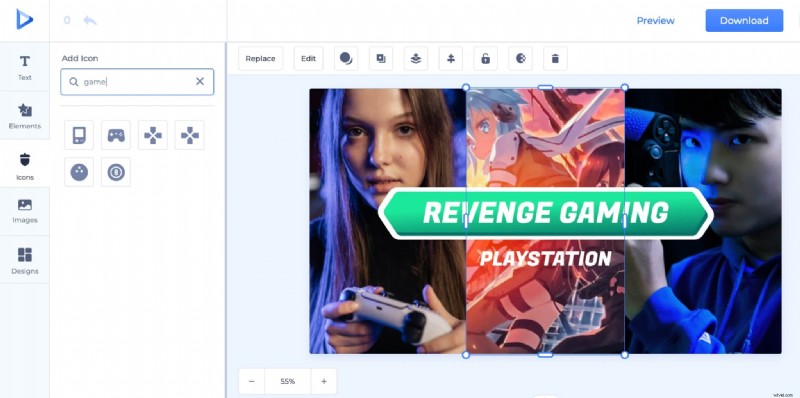Delete selection with the trash icon
Image resolution: width=800 pixels, height=398 pixels.
[x=555, y=59]
